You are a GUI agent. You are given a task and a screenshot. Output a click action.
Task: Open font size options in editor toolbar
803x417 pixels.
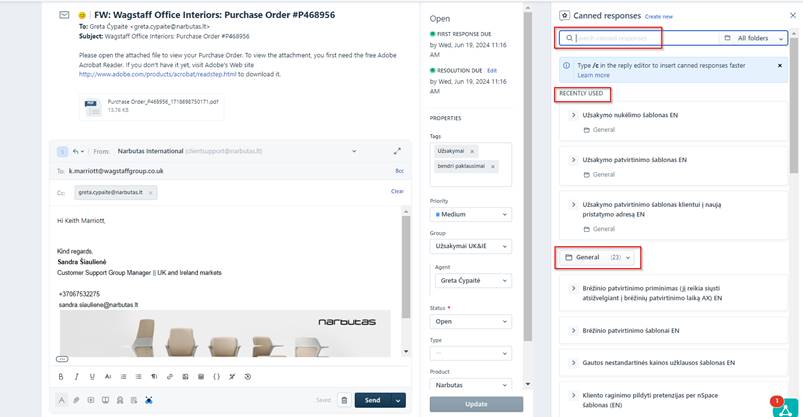pos(108,377)
